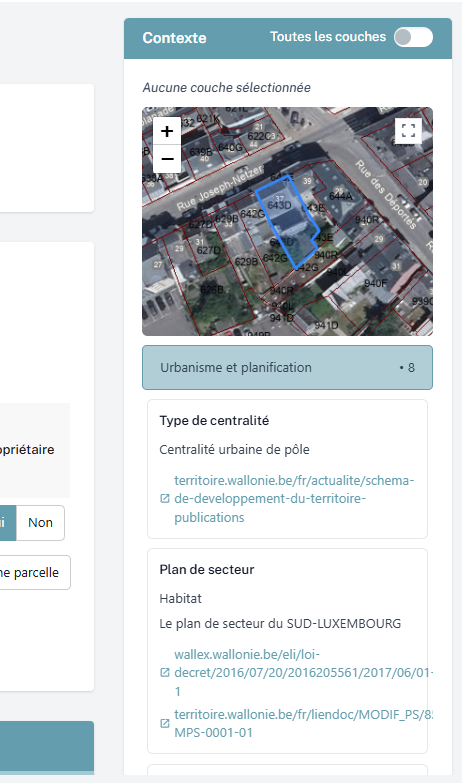462x783 pixels.
Task: Open the schema-de-developpement-du-territoire-publications link
Action: 294,499
